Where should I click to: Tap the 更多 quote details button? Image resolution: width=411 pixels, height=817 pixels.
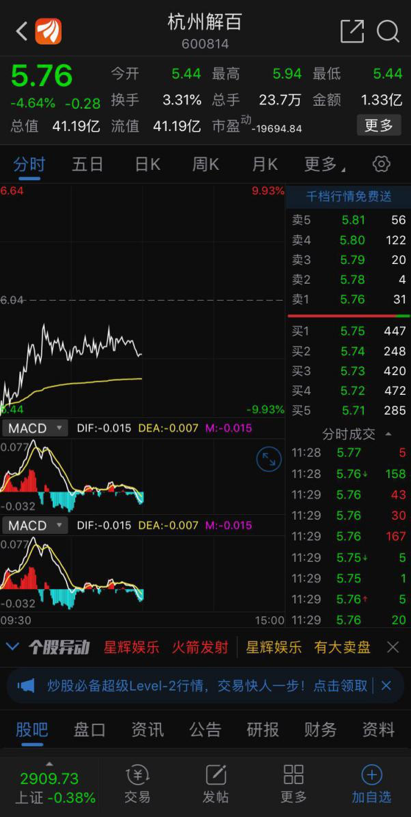379,126
